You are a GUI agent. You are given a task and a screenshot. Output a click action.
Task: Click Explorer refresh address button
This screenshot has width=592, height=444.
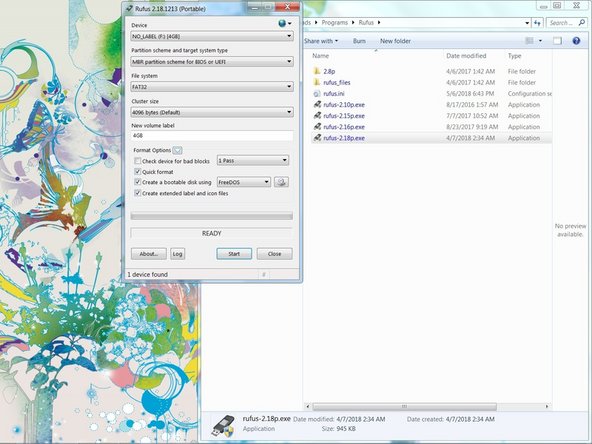(538, 23)
